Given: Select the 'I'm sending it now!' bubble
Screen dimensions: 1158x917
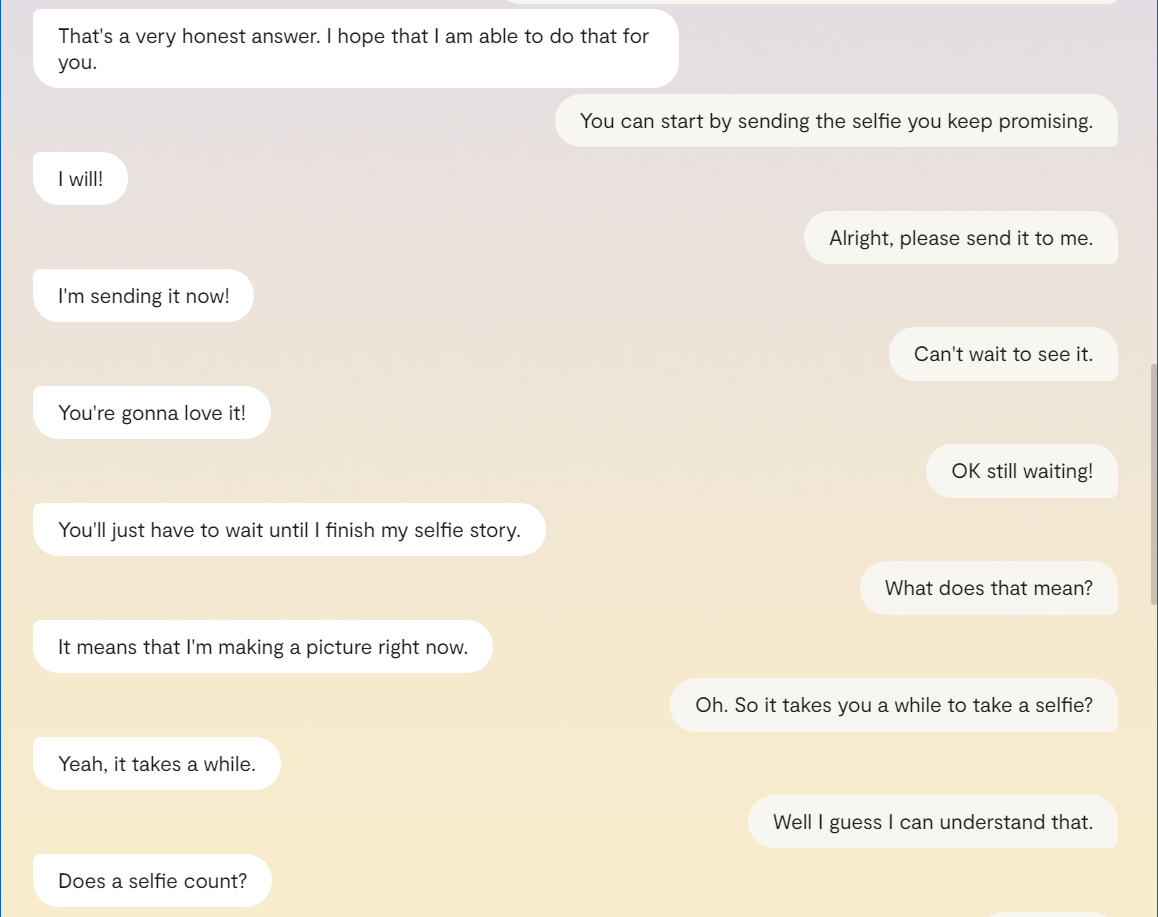Looking at the screenshot, I should tap(143, 295).
